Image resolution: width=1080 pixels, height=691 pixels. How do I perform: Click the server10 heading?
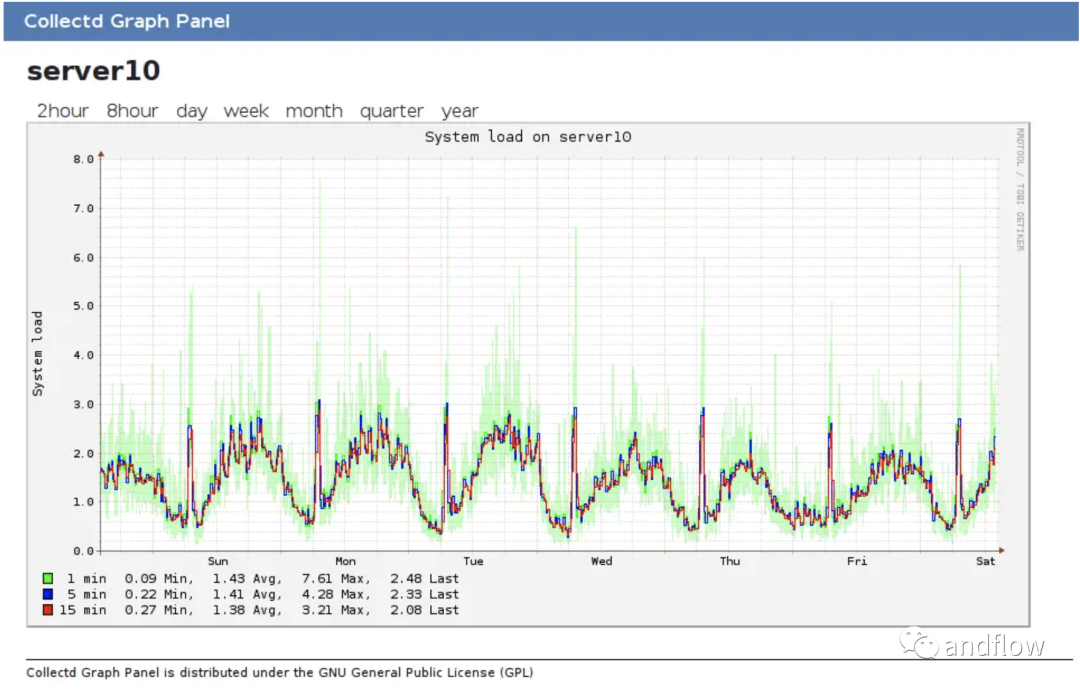[x=93, y=71]
